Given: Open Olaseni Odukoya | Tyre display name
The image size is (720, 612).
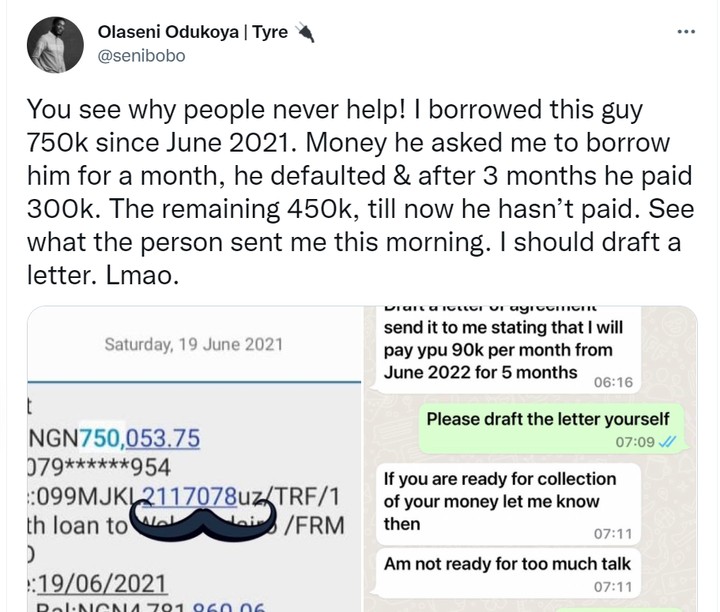Looking at the screenshot, I should 192,32.
